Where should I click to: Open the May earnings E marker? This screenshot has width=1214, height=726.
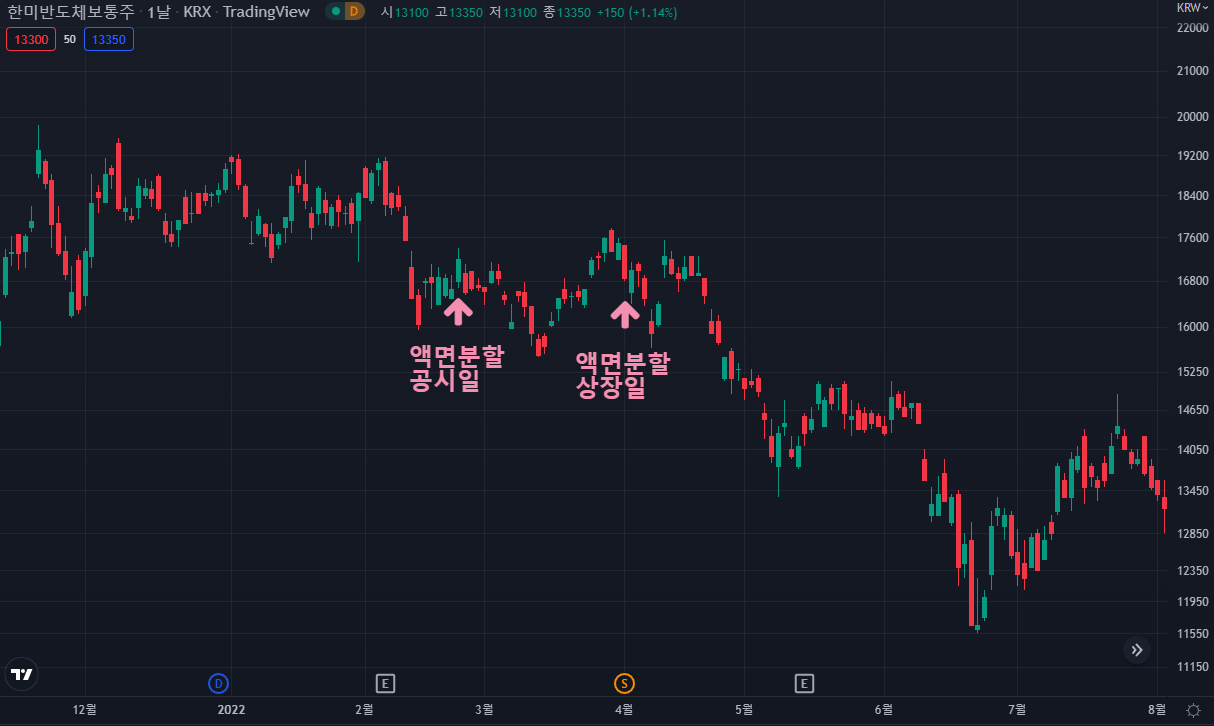[x=804, y=684]
